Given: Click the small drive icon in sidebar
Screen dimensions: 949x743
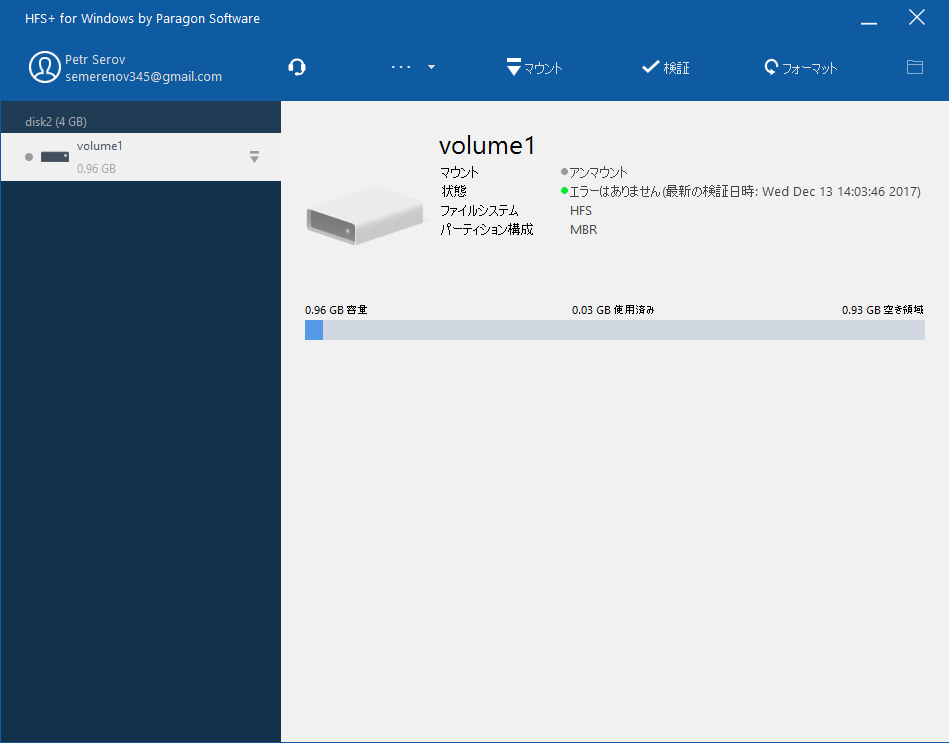Looking at the screenshot, I should point(54,157).
